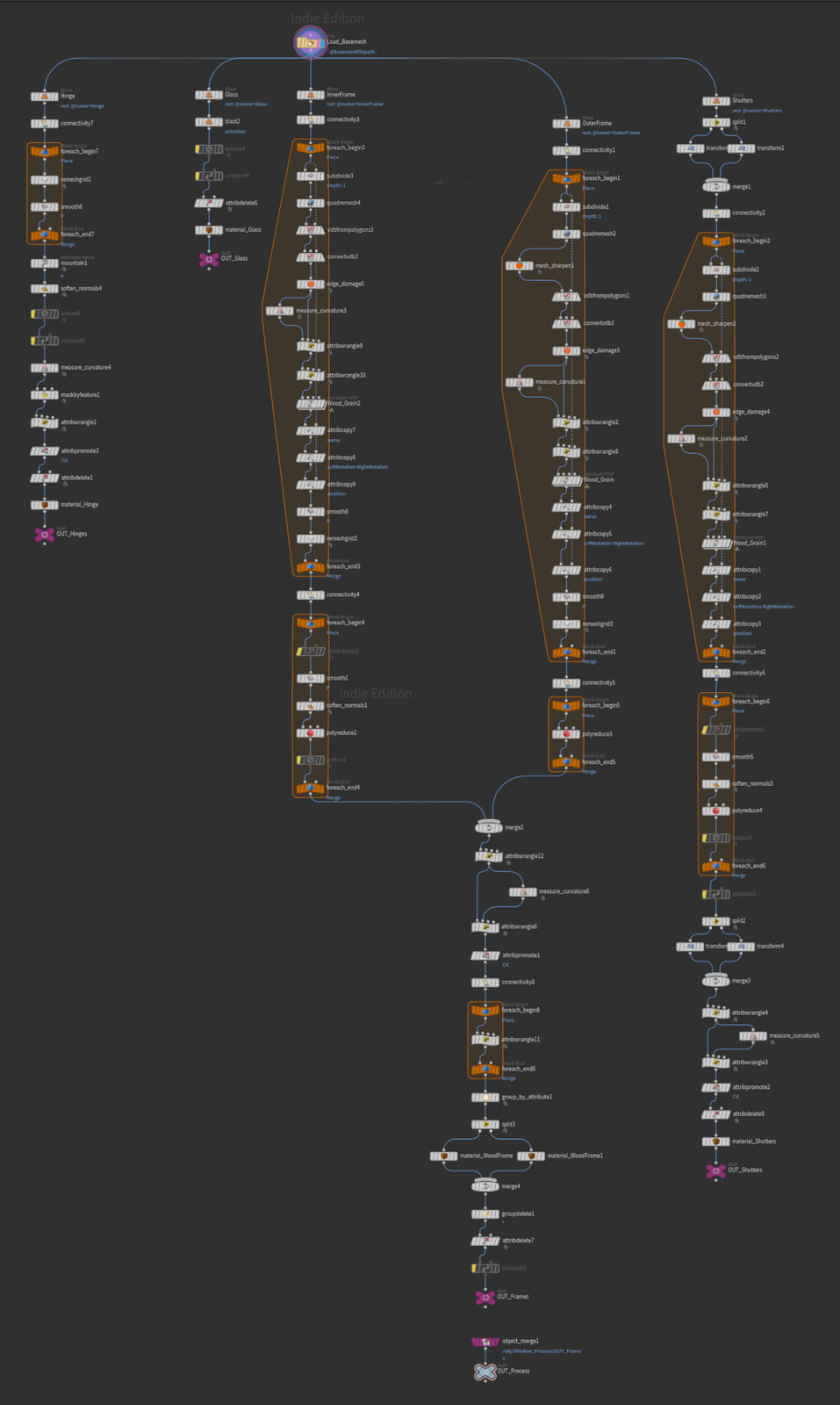Select the blast2 node

[209, 122]
